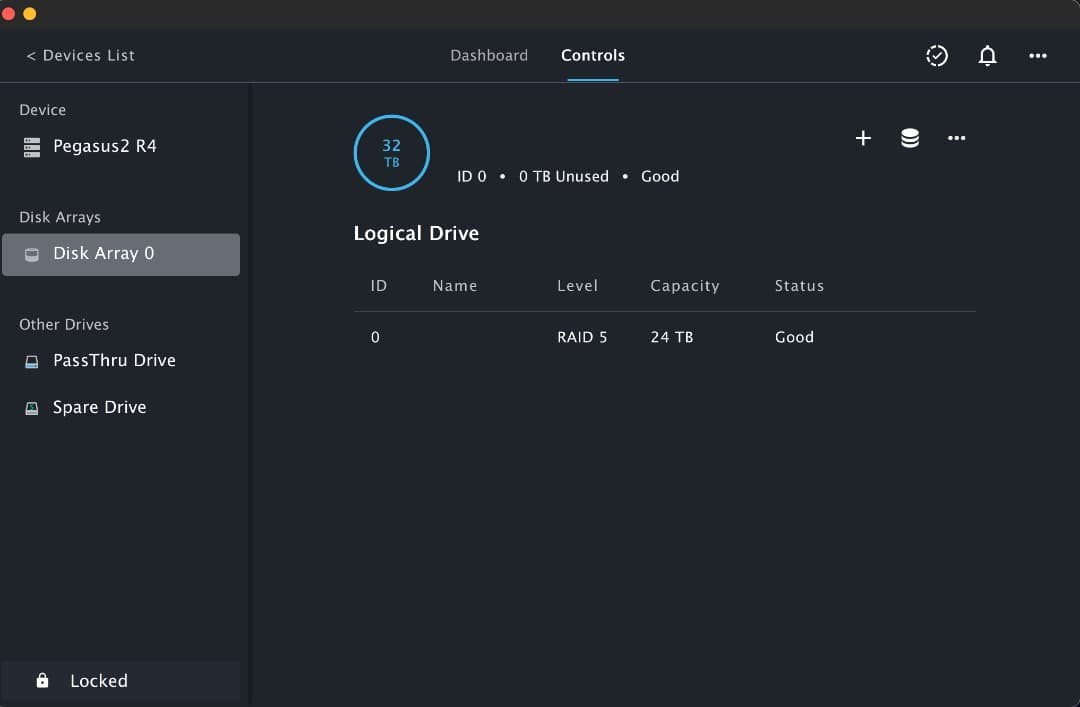Click the padlock icon beside Locked

point(41,680)
